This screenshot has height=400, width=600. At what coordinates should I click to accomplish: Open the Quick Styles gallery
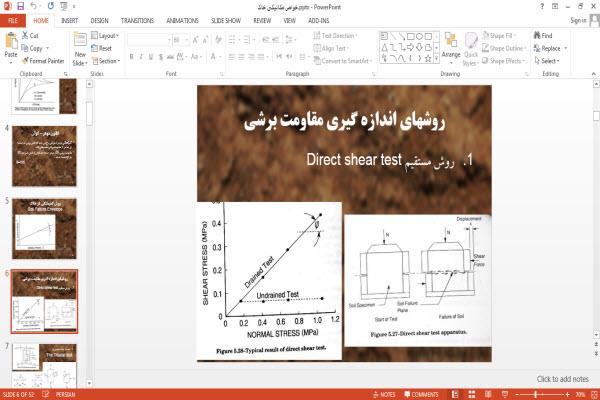pyautogui.click(x=471, y=50)
